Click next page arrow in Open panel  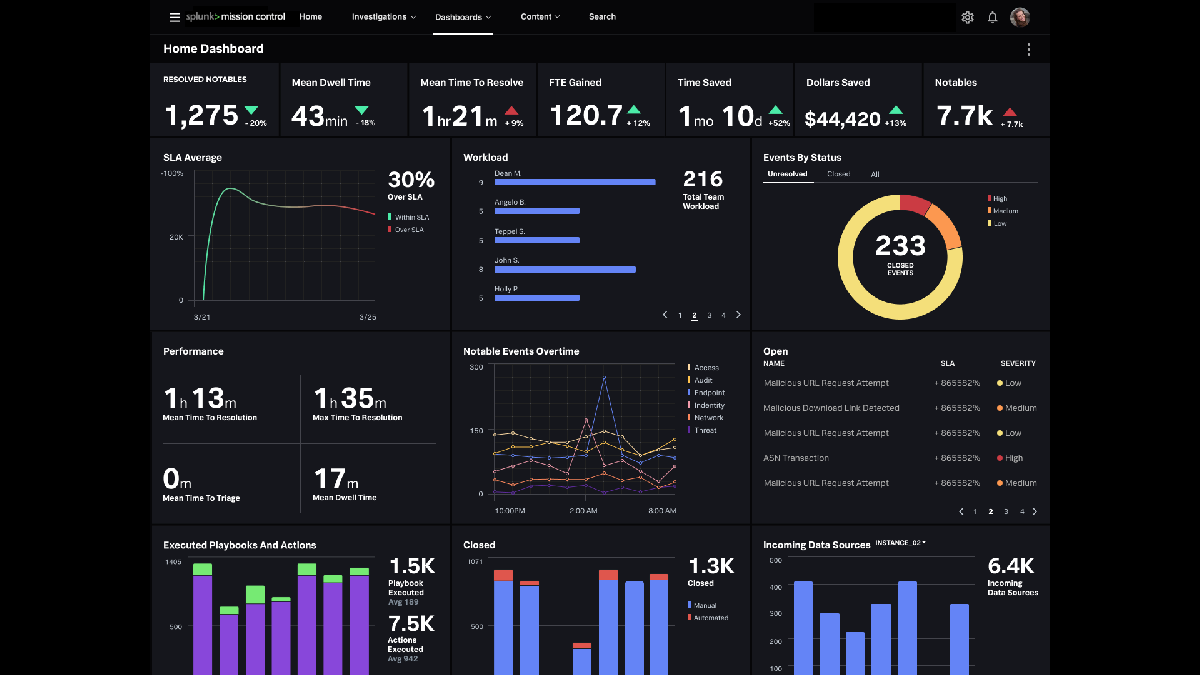click(1035, 511)
